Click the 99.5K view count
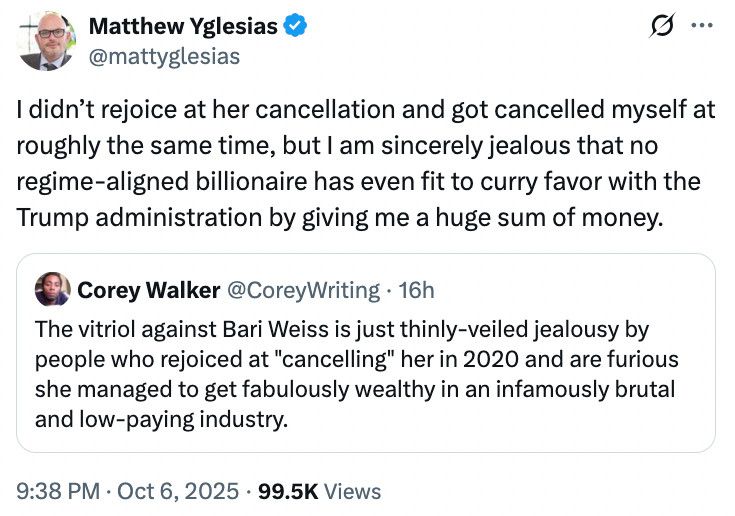 point(287,491)
